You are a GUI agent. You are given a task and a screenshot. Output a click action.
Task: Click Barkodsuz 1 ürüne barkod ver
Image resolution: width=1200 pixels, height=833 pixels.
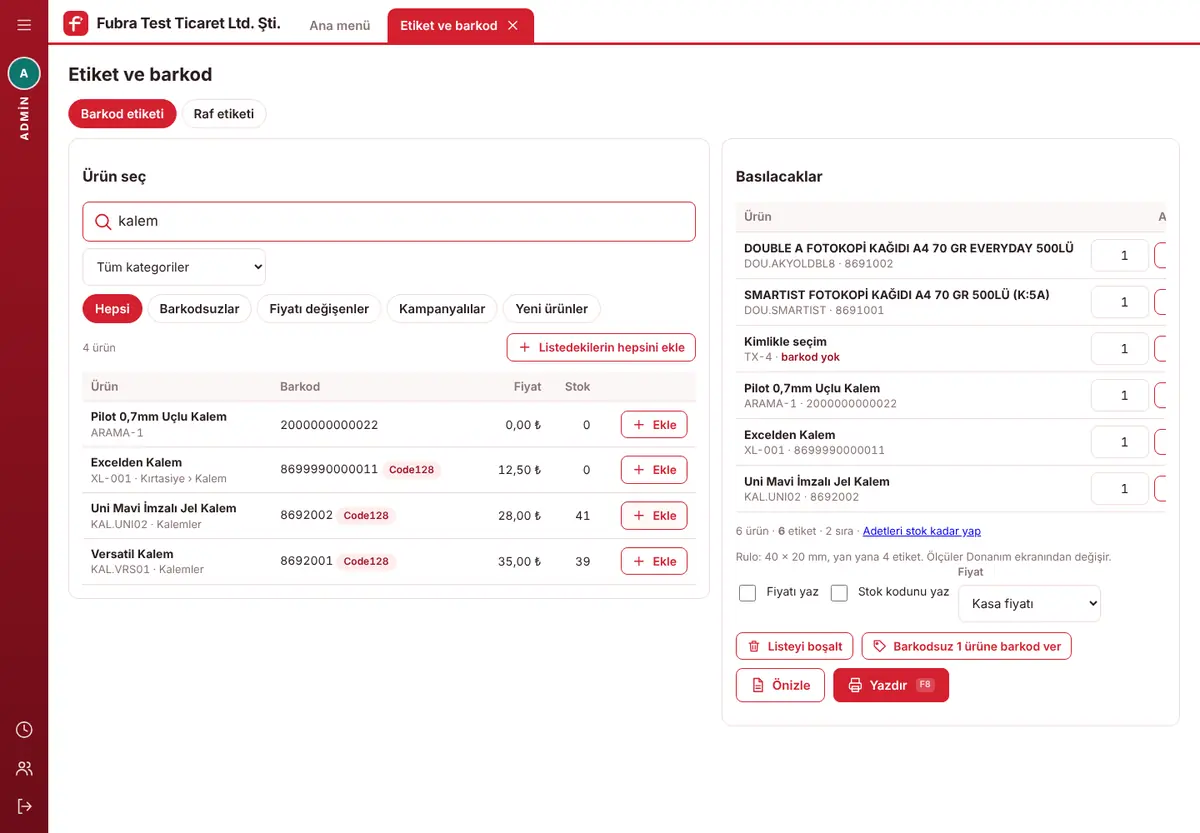coord(966,646)
